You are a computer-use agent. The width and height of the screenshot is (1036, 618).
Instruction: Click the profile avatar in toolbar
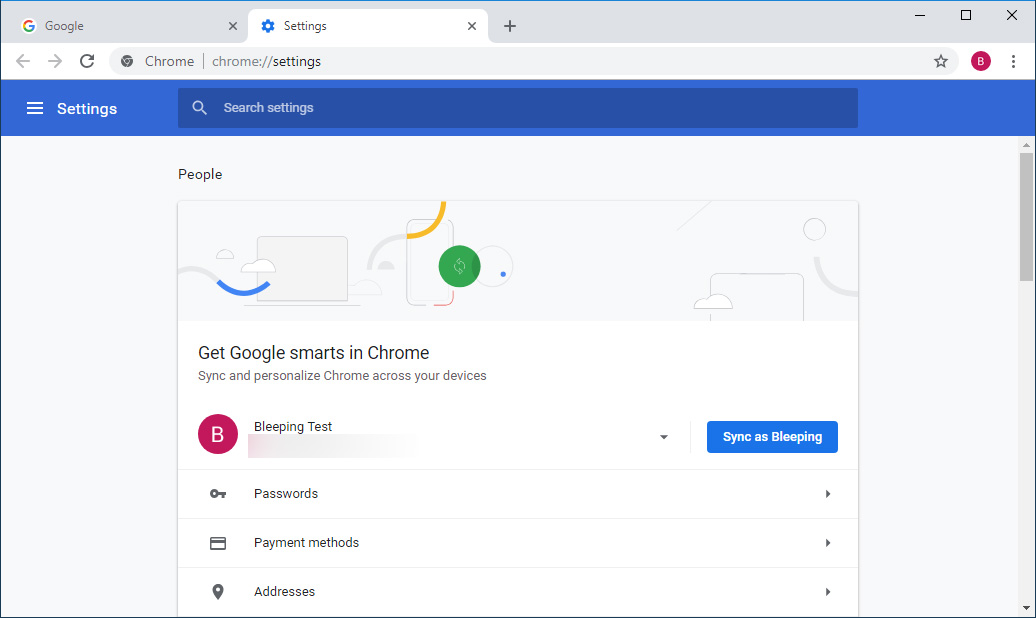(980, 61)
